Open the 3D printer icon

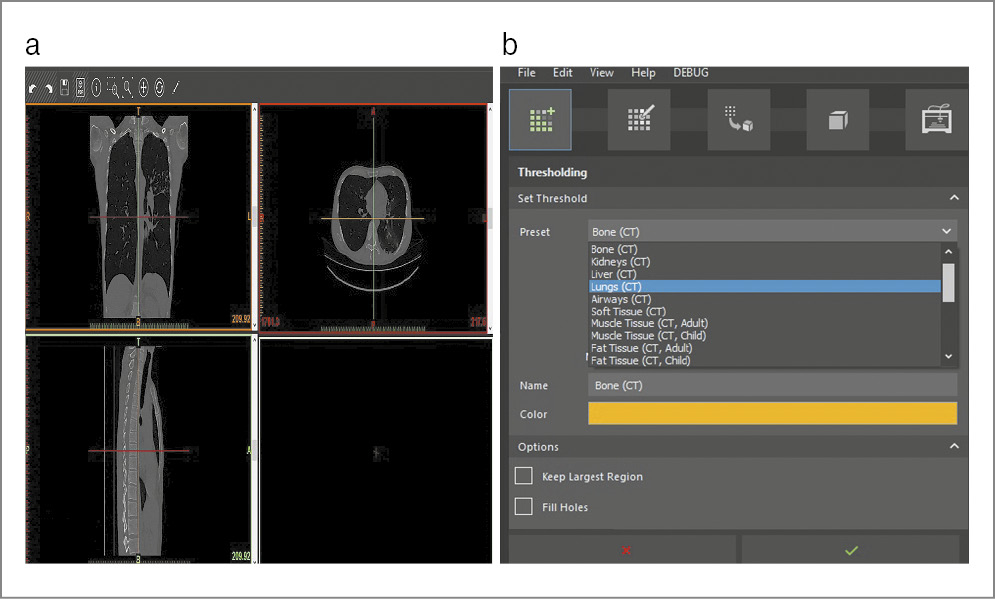point(936,119)
